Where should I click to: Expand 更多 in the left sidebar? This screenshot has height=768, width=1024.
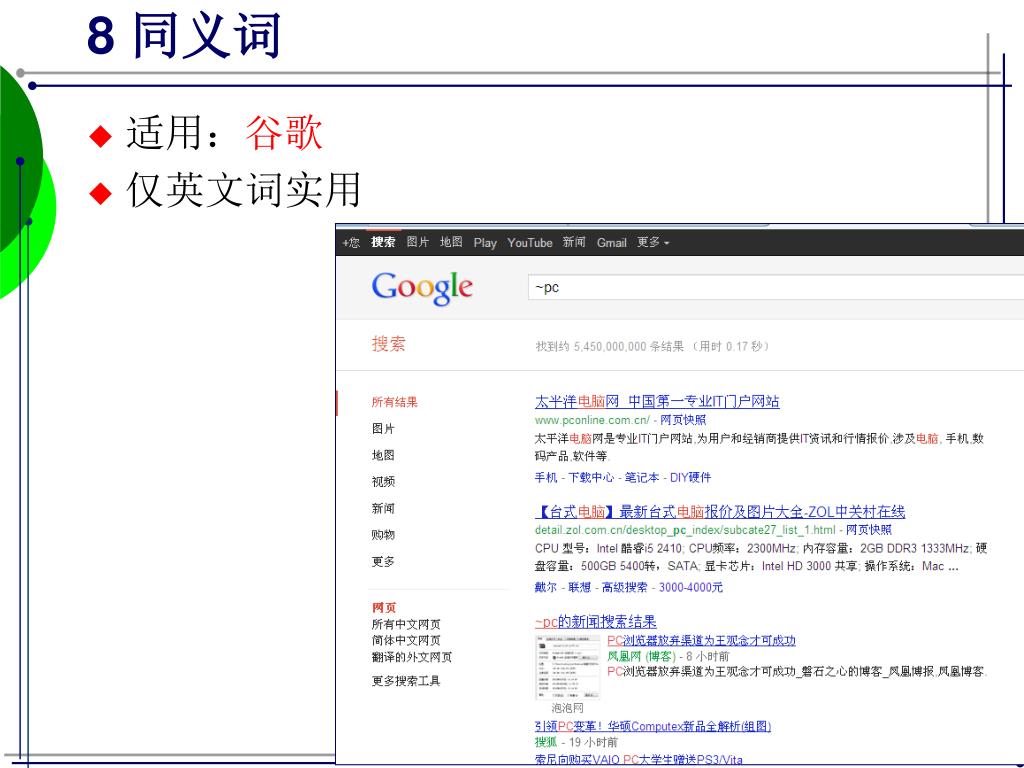pyautogui.click(x=383, y=562)
